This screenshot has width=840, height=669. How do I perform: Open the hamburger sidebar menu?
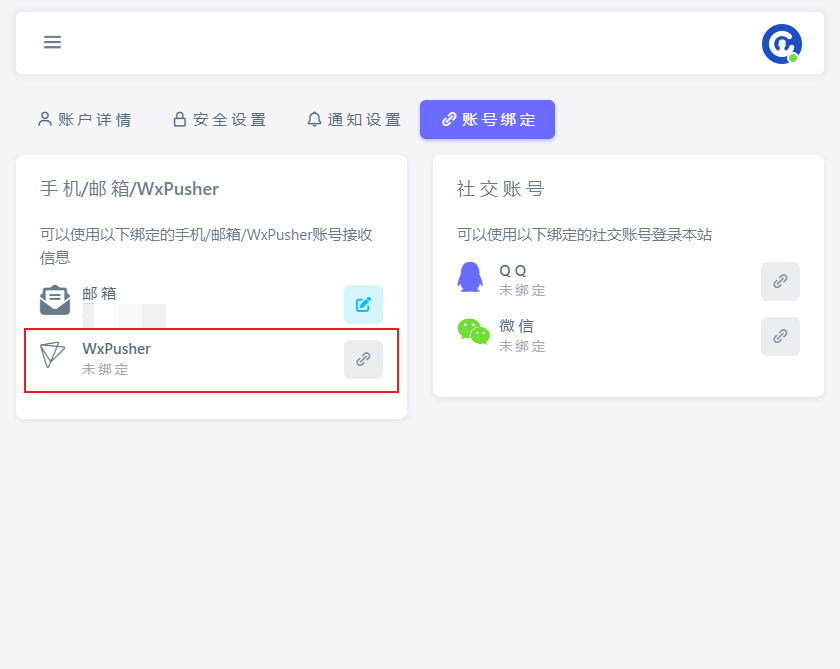pyautogui.click(x=52, y=42)
